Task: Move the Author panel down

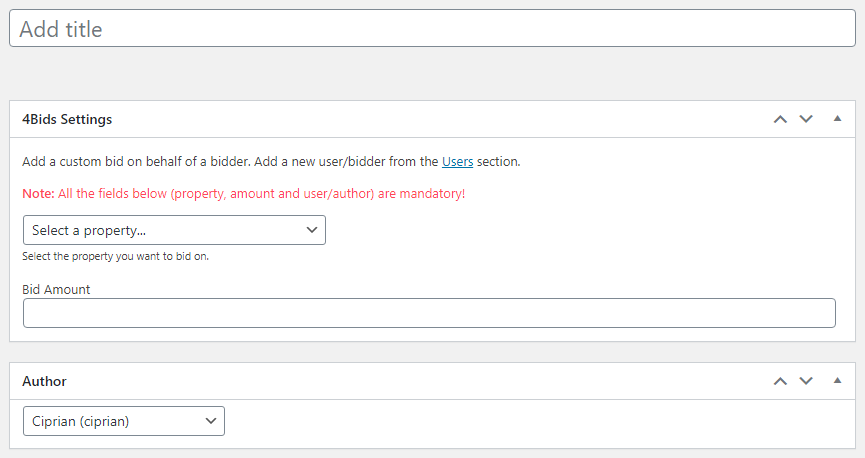Action: [806, 381]
